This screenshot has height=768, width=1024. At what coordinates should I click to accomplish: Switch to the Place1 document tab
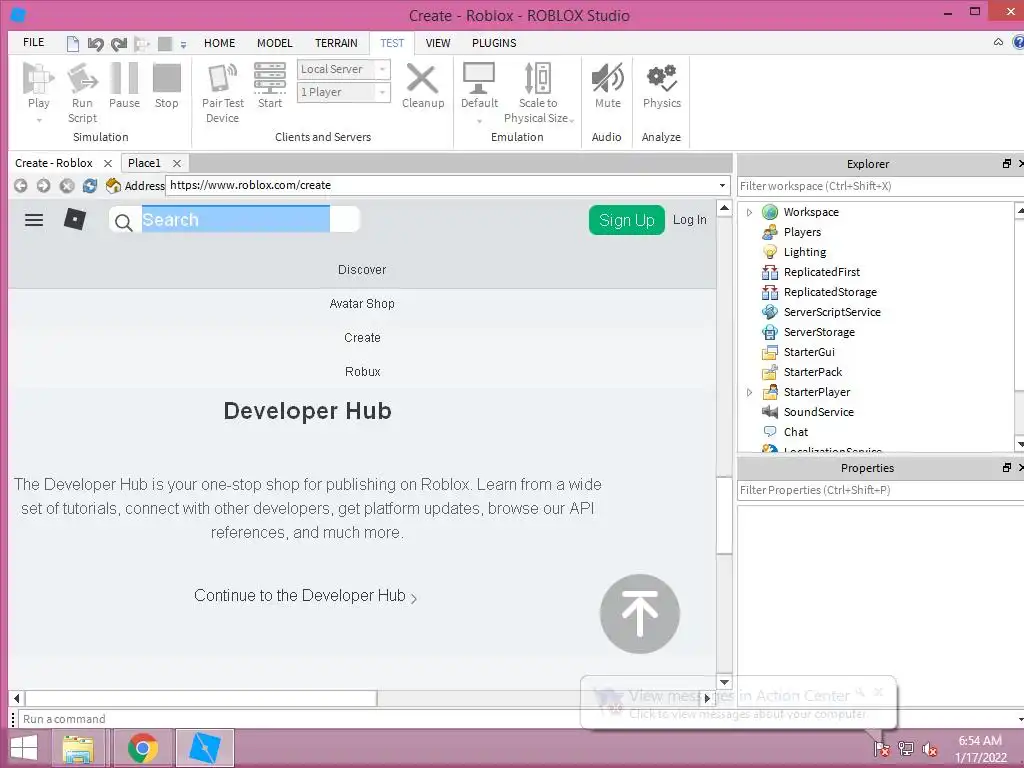[x=144, y=163]
